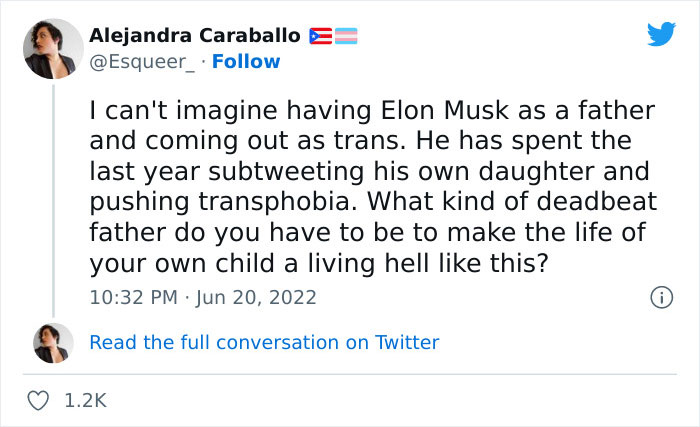Screen dimensions: 700x427
Task: Like the tweet with the heart icon
Action: pos(39,400)
